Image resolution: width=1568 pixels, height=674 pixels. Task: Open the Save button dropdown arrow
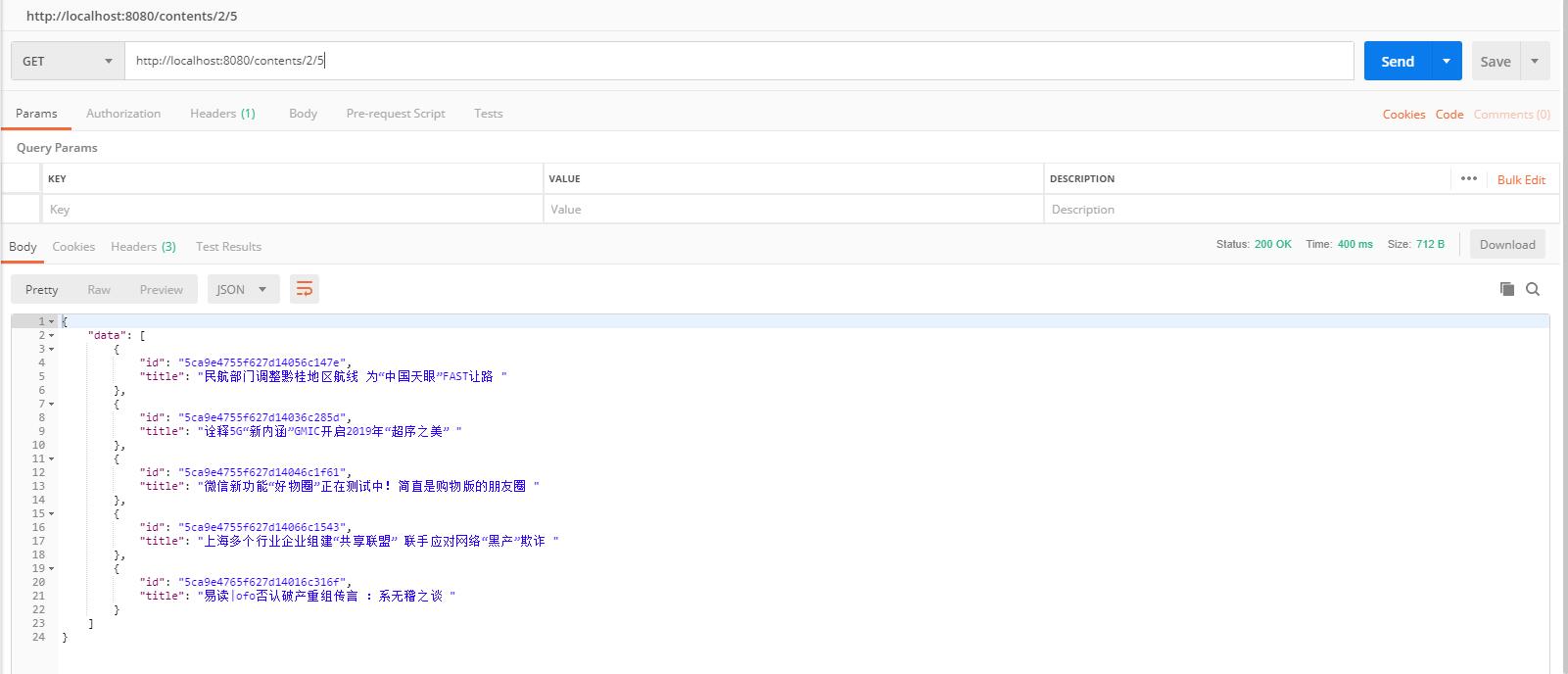tap(1535, 61)
